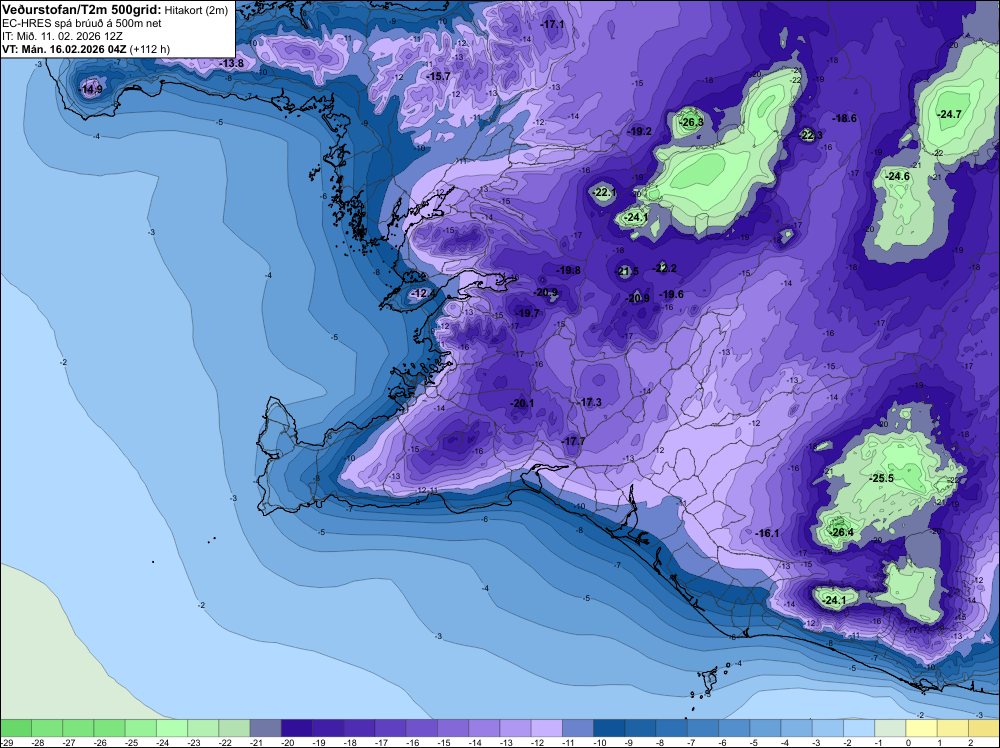Click the -12.4 coastal temperature value

(423, 293)
